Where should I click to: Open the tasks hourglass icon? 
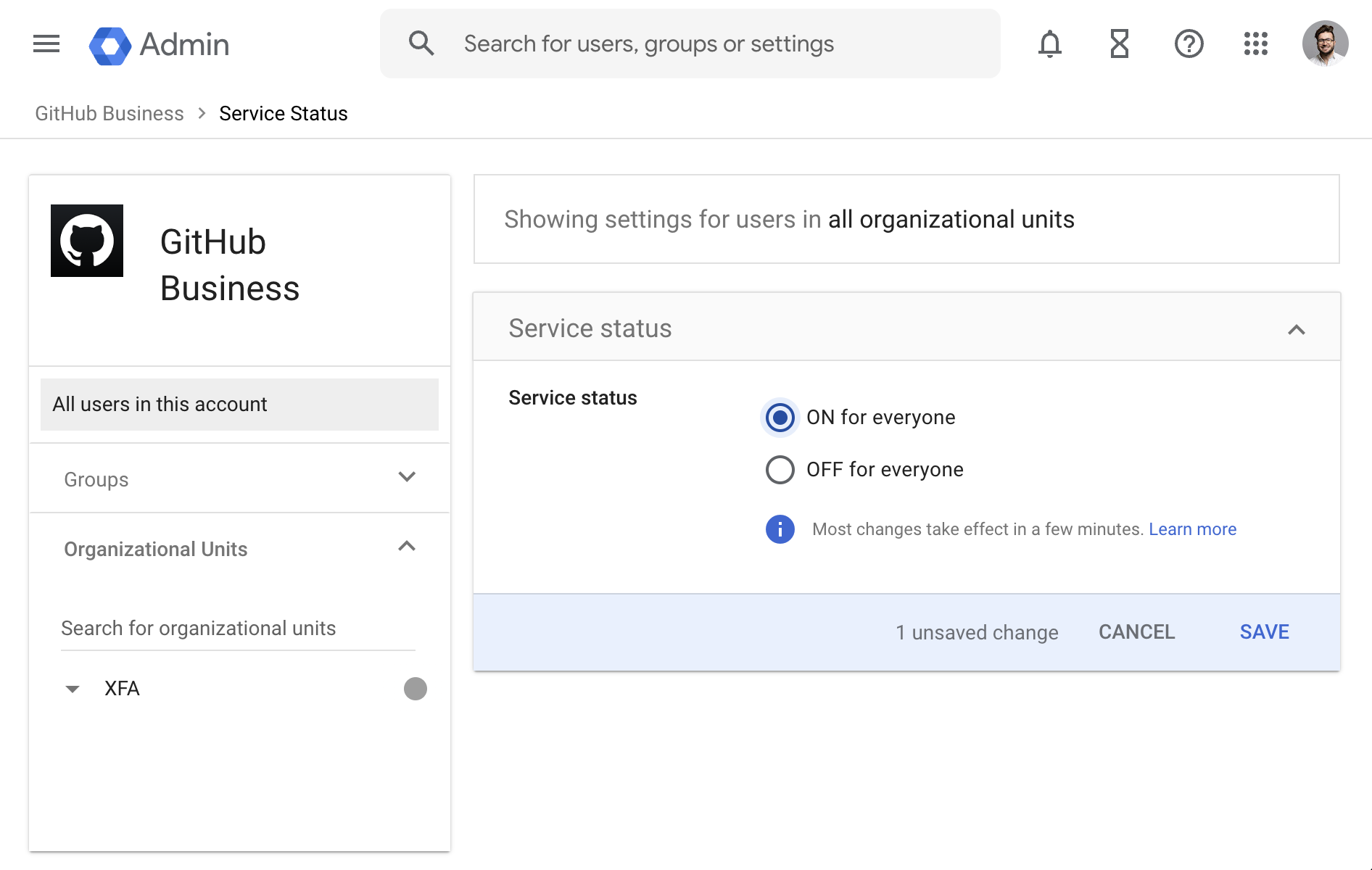(1120, 44)
